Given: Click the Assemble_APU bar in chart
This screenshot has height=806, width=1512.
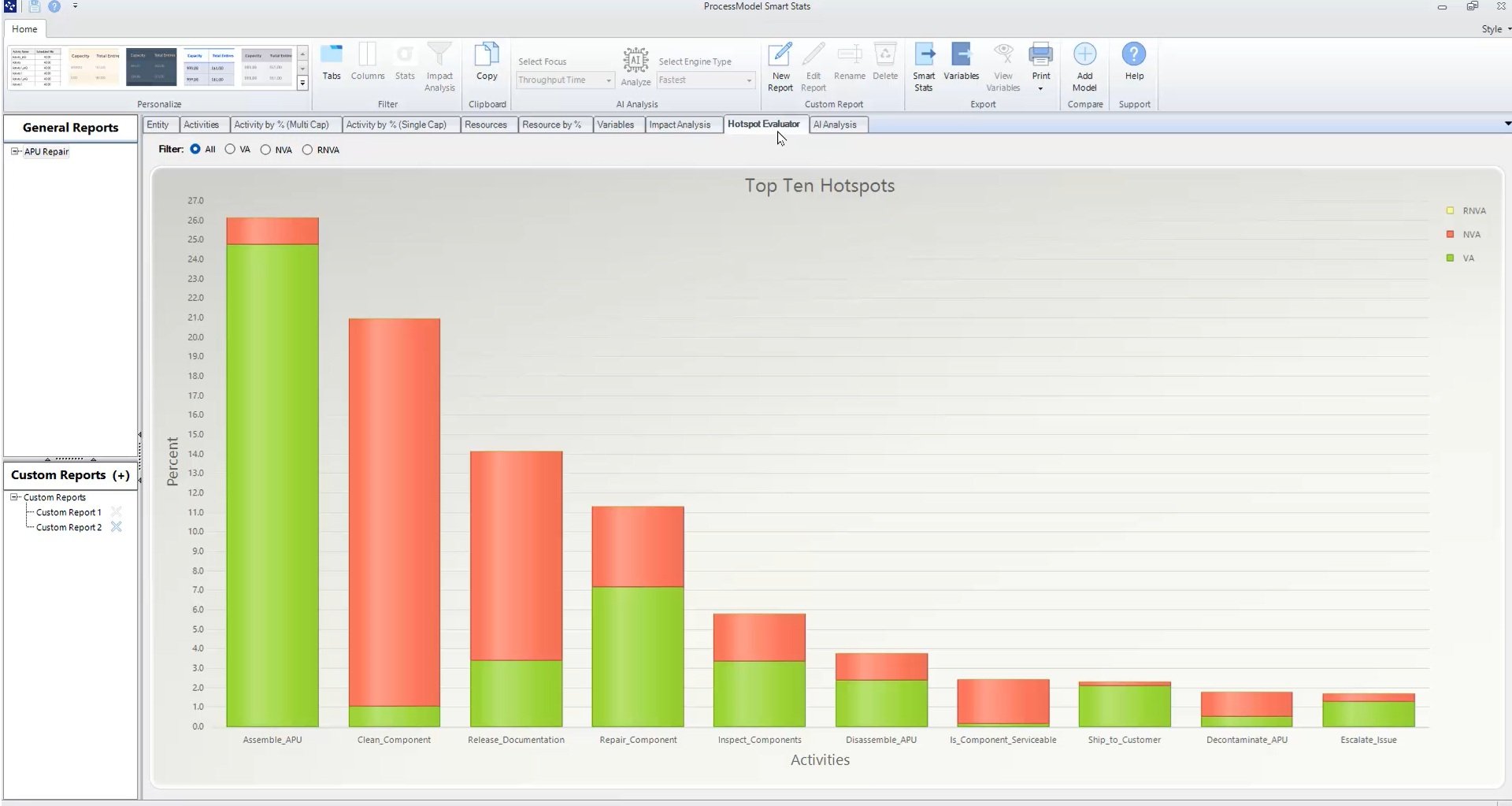Looking at the screenshot, I should point(272,472).
